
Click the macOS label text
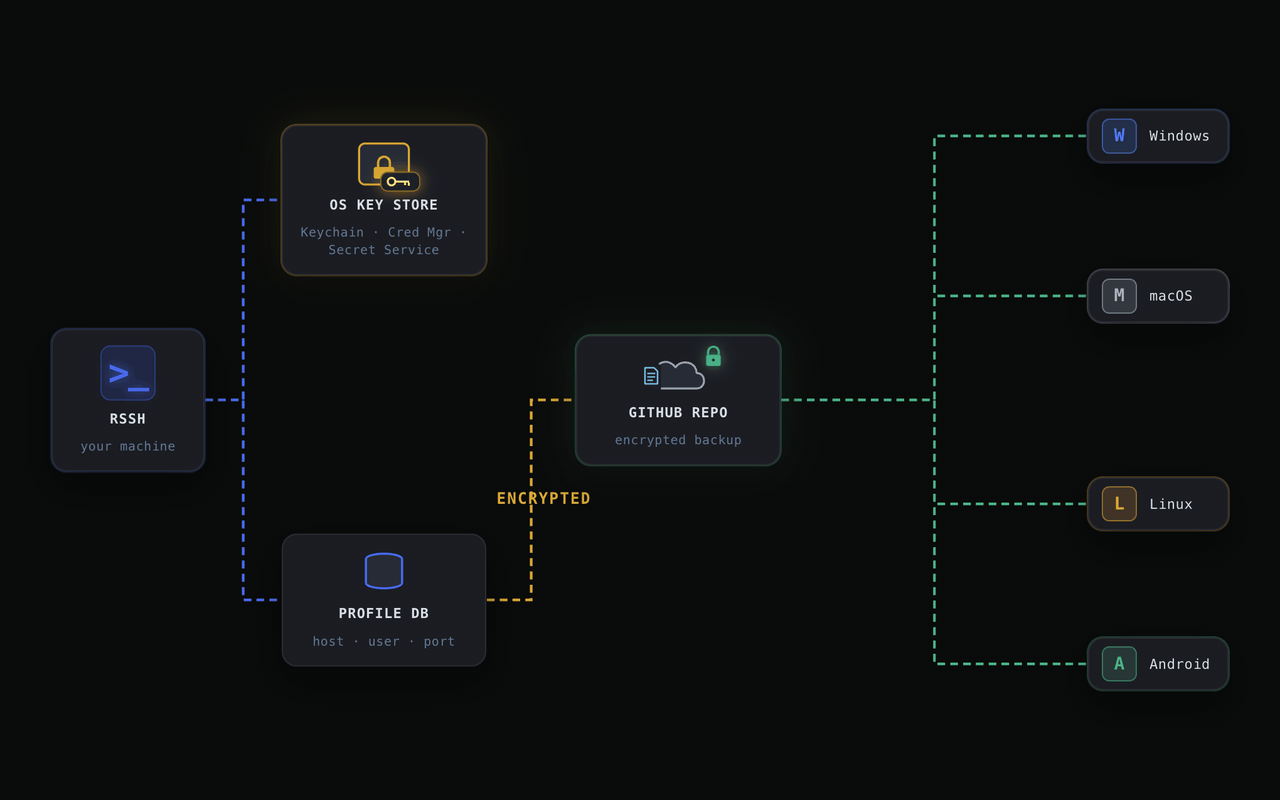point(1171,296)
